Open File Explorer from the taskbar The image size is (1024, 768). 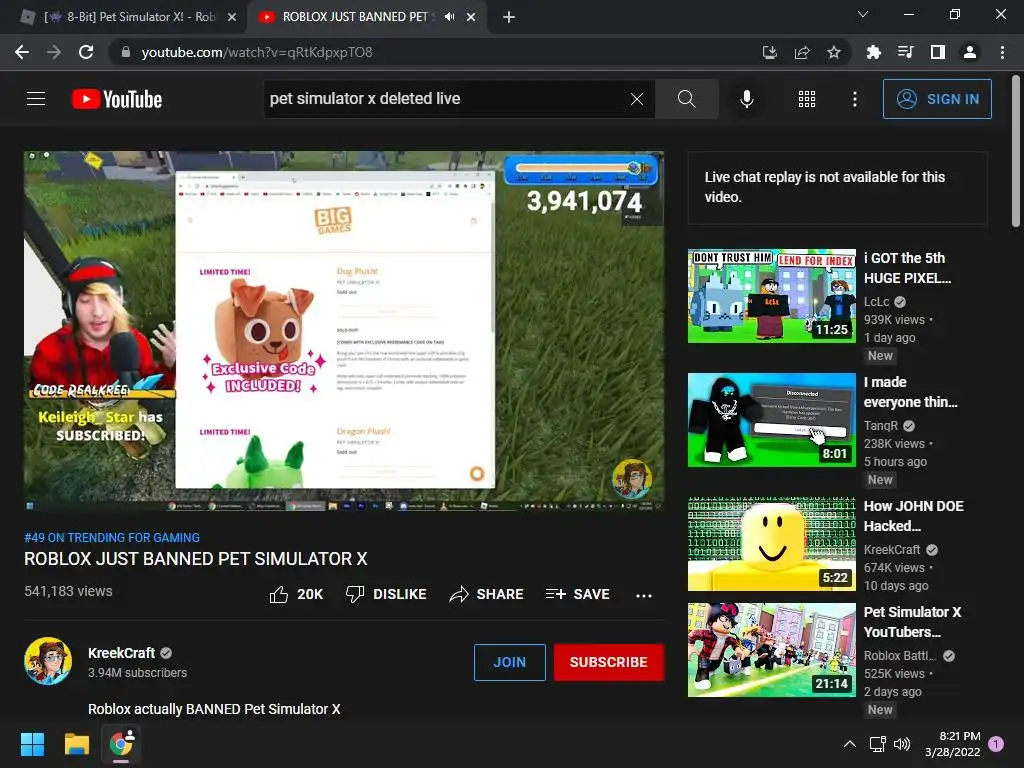[x=76, y=744]
